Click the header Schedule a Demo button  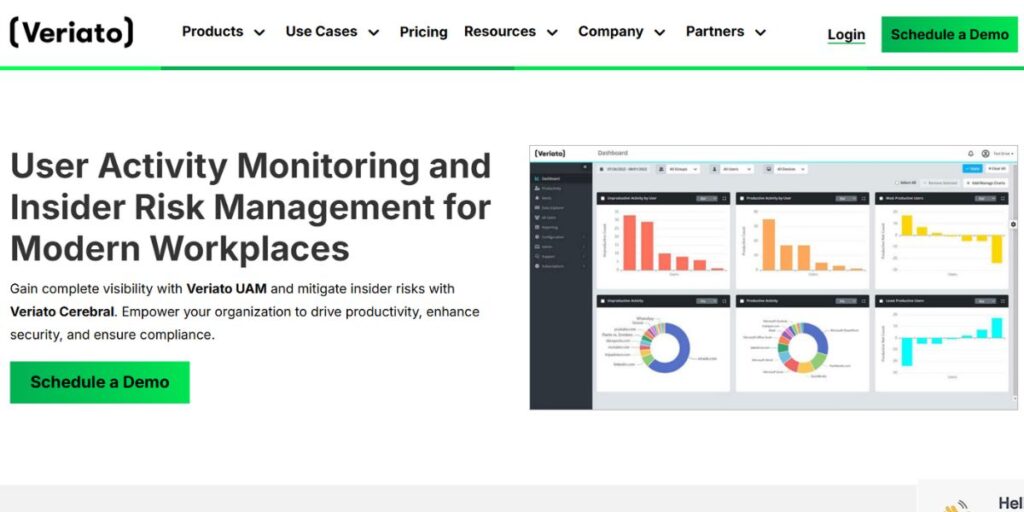click(950, 35)
